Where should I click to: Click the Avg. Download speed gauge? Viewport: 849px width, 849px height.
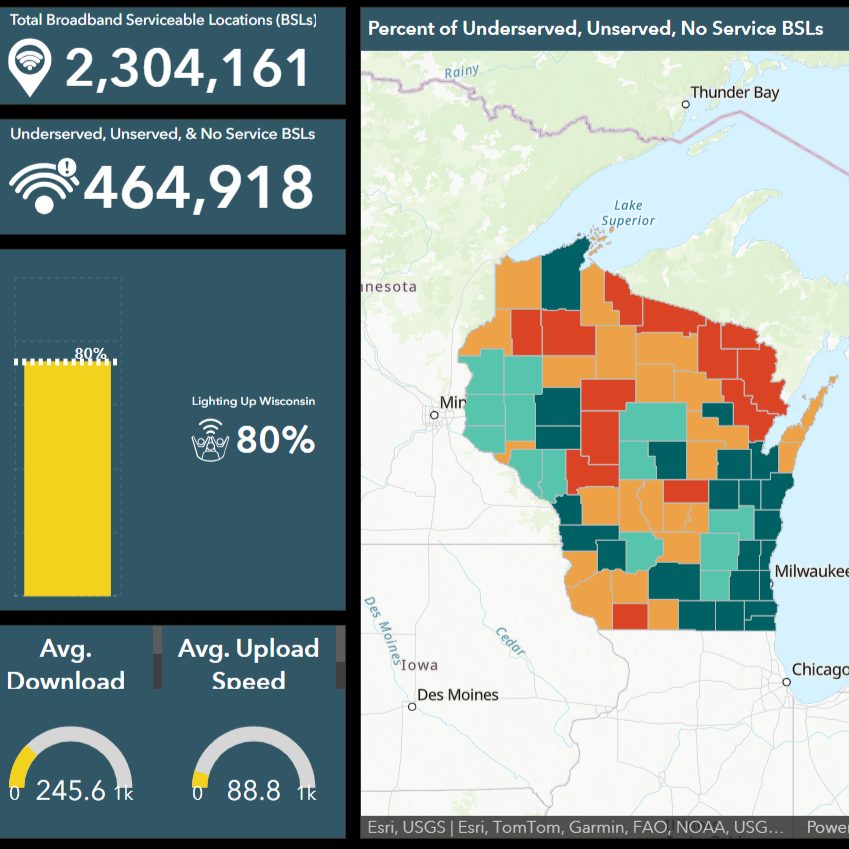(70, 770)
